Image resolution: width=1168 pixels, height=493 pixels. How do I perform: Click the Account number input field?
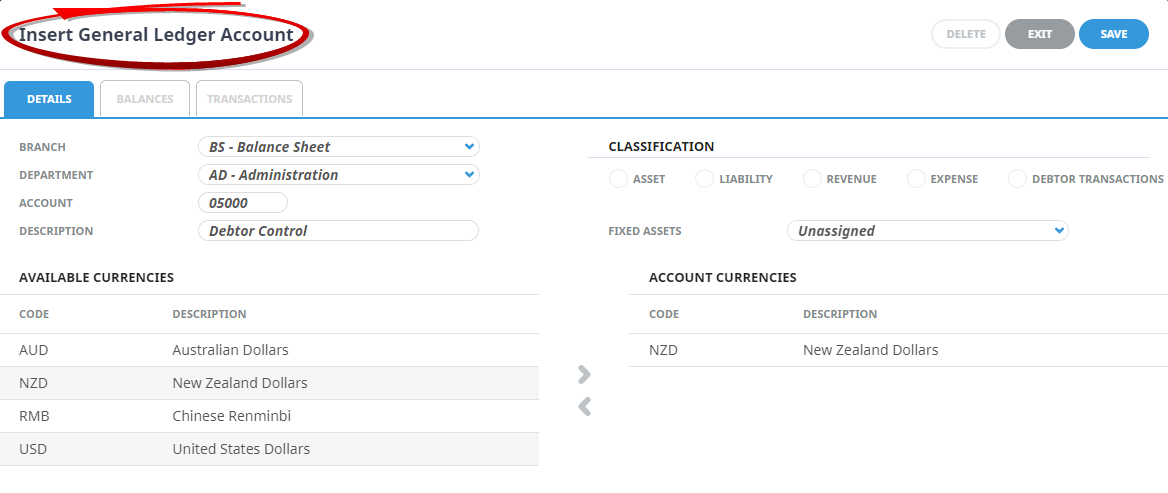tap(243, 203)
